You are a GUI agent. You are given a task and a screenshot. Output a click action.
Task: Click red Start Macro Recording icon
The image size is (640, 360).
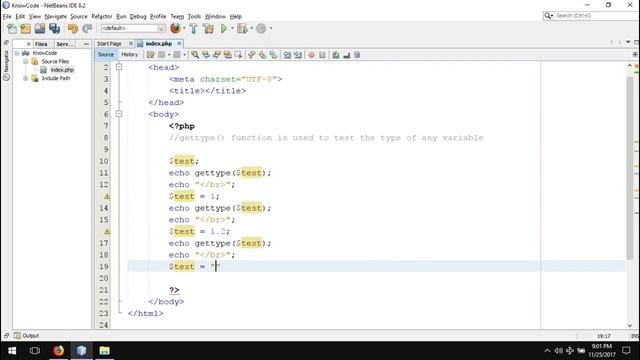(x=311, y=55)
